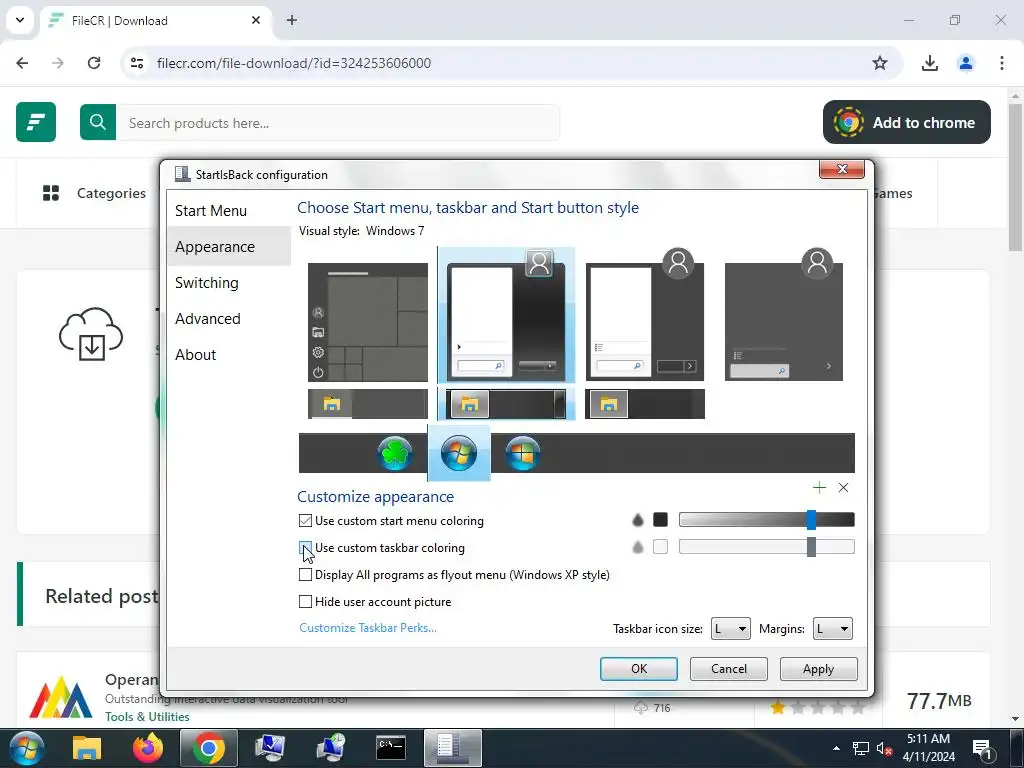Add a custom Start button image with plus
The width and height of the screenshot is (1024, 768).
pyautogui.click(x=819, y=487)
